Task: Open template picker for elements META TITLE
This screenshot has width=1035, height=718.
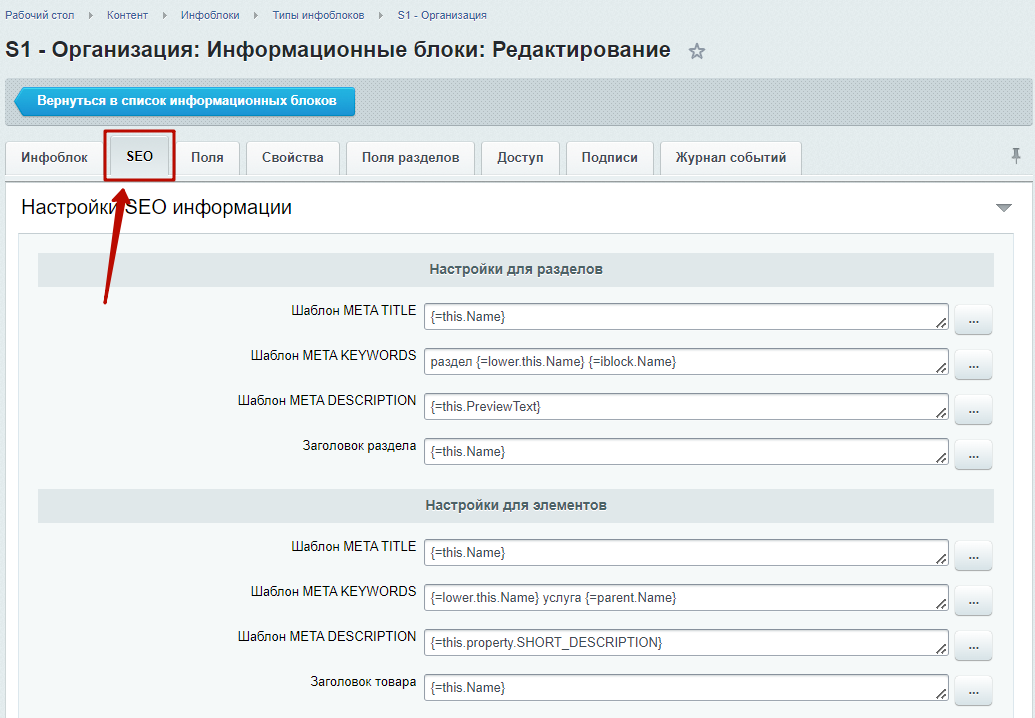Action: click(x=973, y=555)
